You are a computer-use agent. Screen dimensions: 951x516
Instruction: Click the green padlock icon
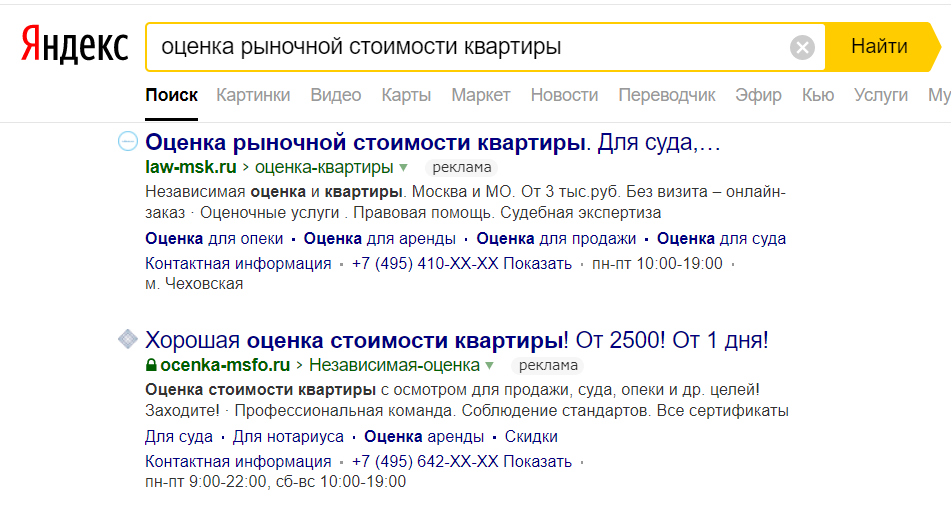click(151, 365)
